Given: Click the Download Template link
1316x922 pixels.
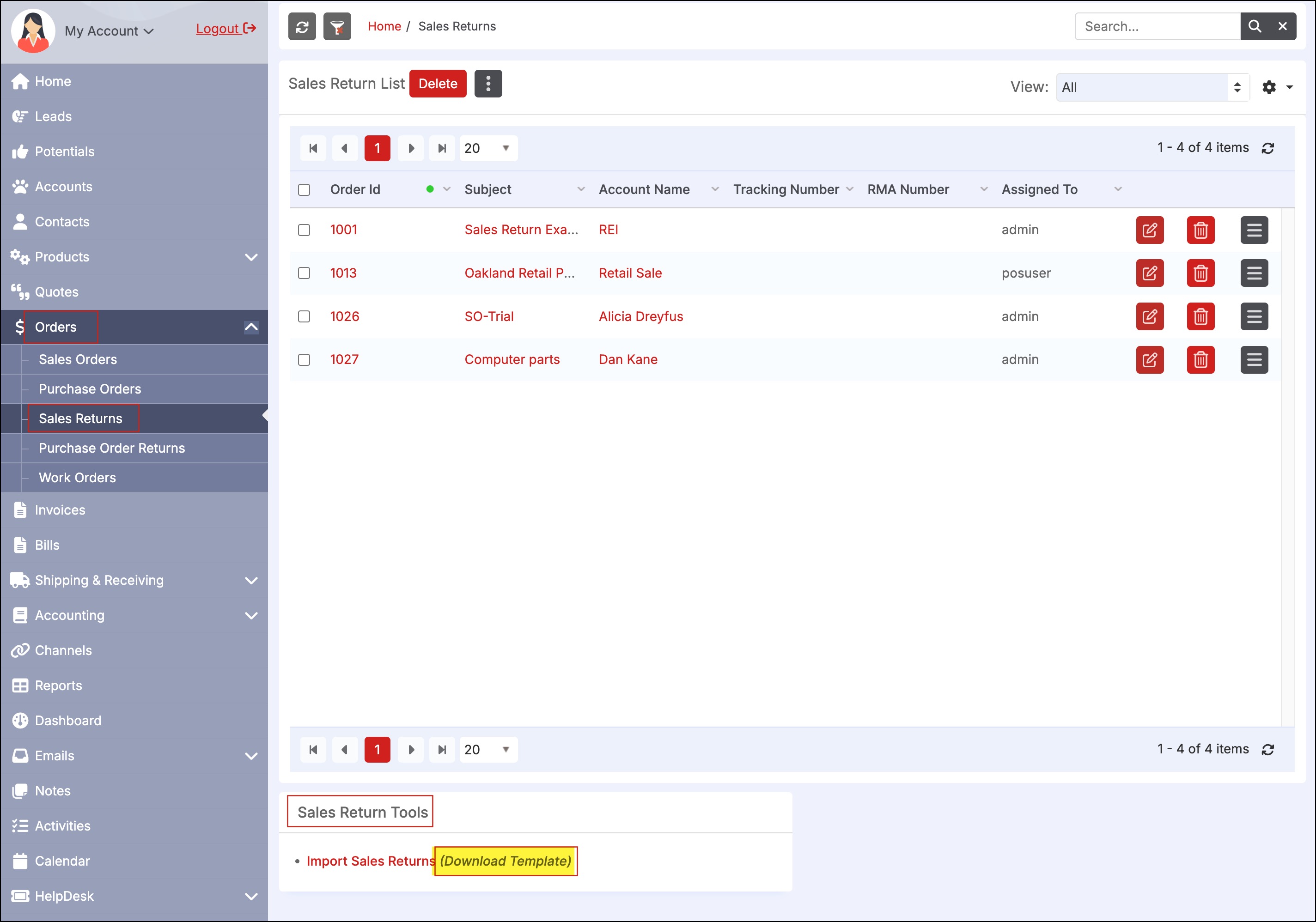Looking at the screenshot, I should point(506,861).
